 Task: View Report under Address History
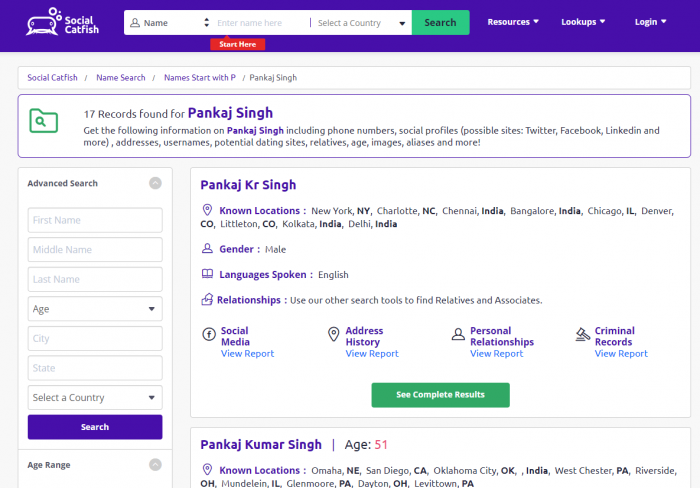point(372,354)
